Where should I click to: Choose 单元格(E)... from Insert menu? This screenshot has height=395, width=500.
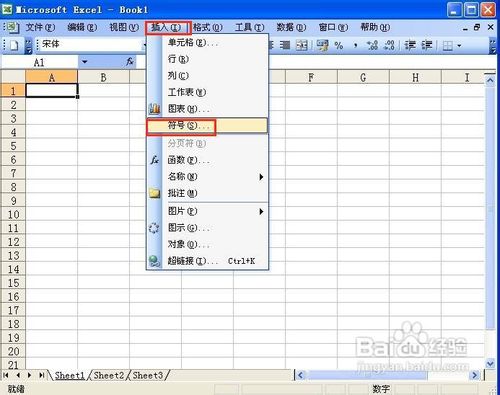point(207,43)
